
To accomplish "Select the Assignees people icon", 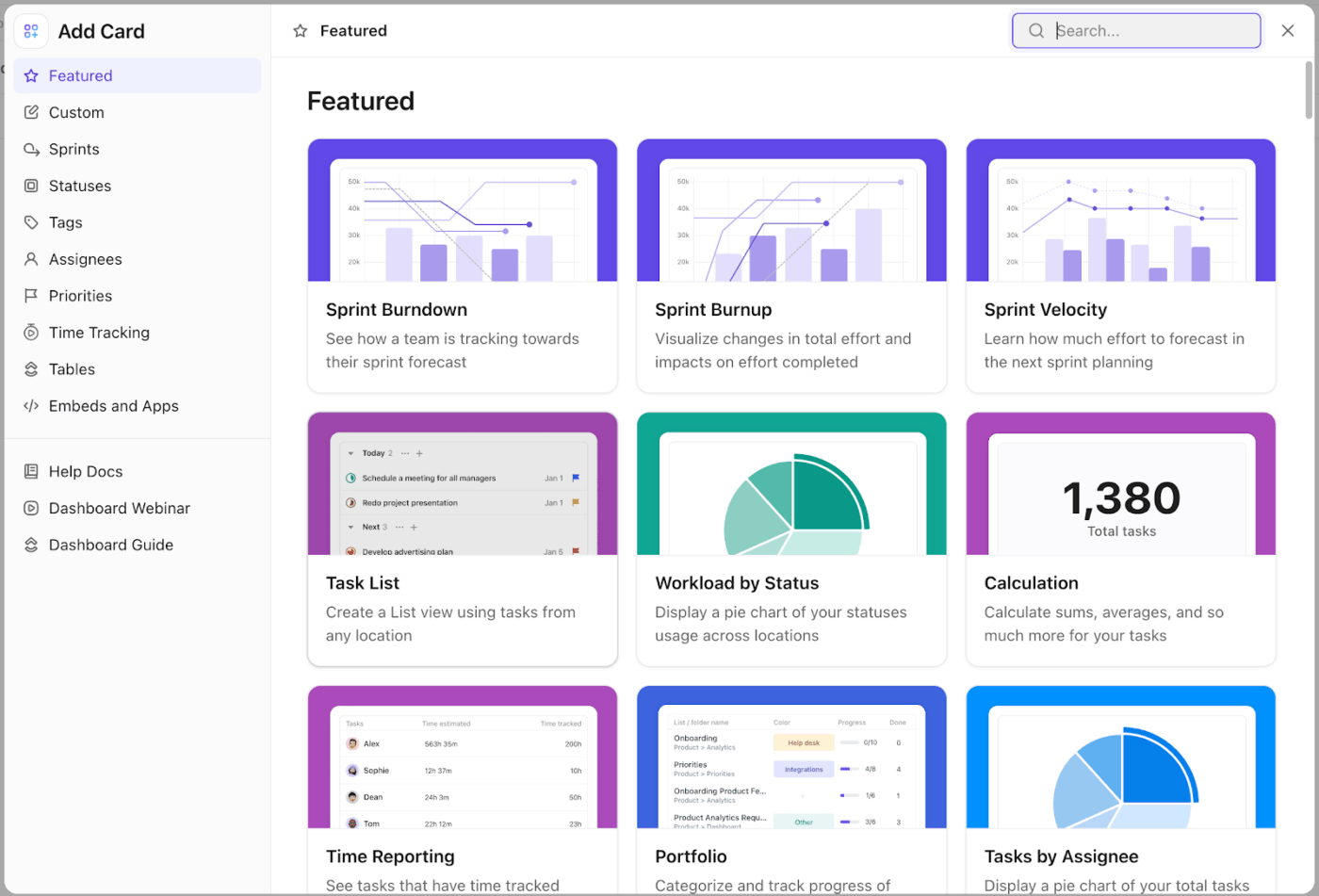I will point(30,259).
